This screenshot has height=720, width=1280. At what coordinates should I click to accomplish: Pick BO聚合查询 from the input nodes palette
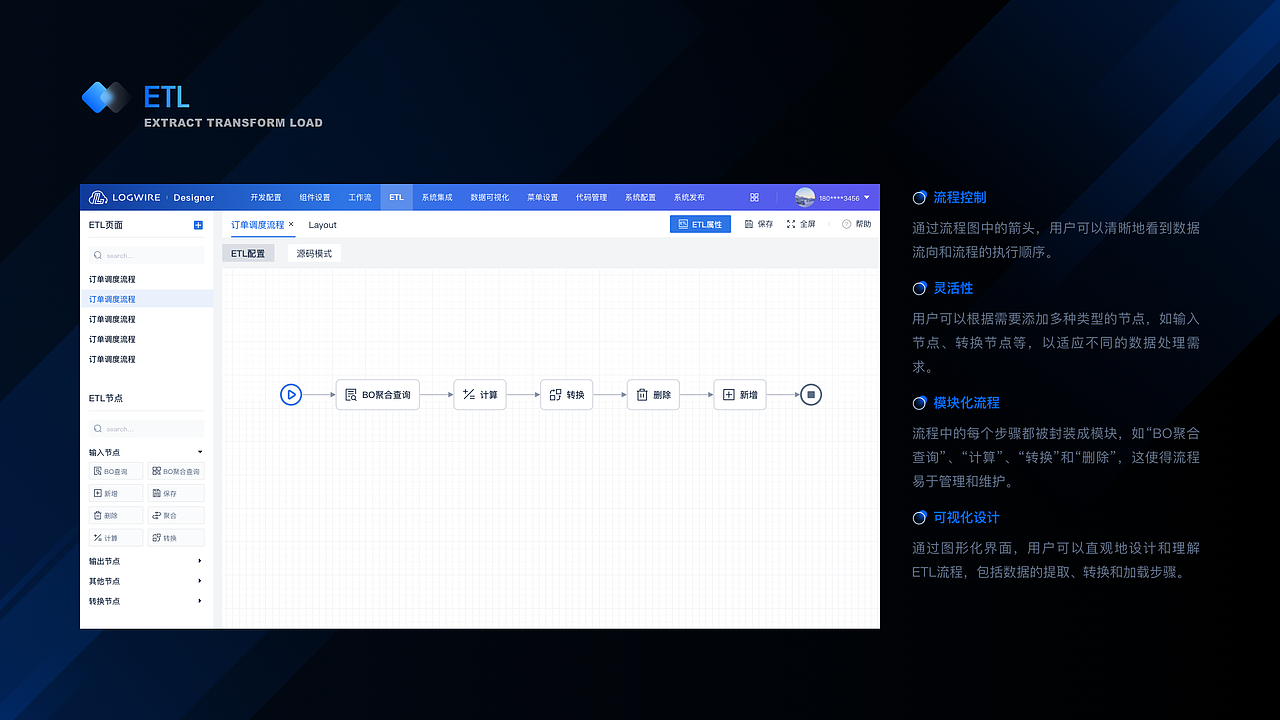[x=176, y=471]
